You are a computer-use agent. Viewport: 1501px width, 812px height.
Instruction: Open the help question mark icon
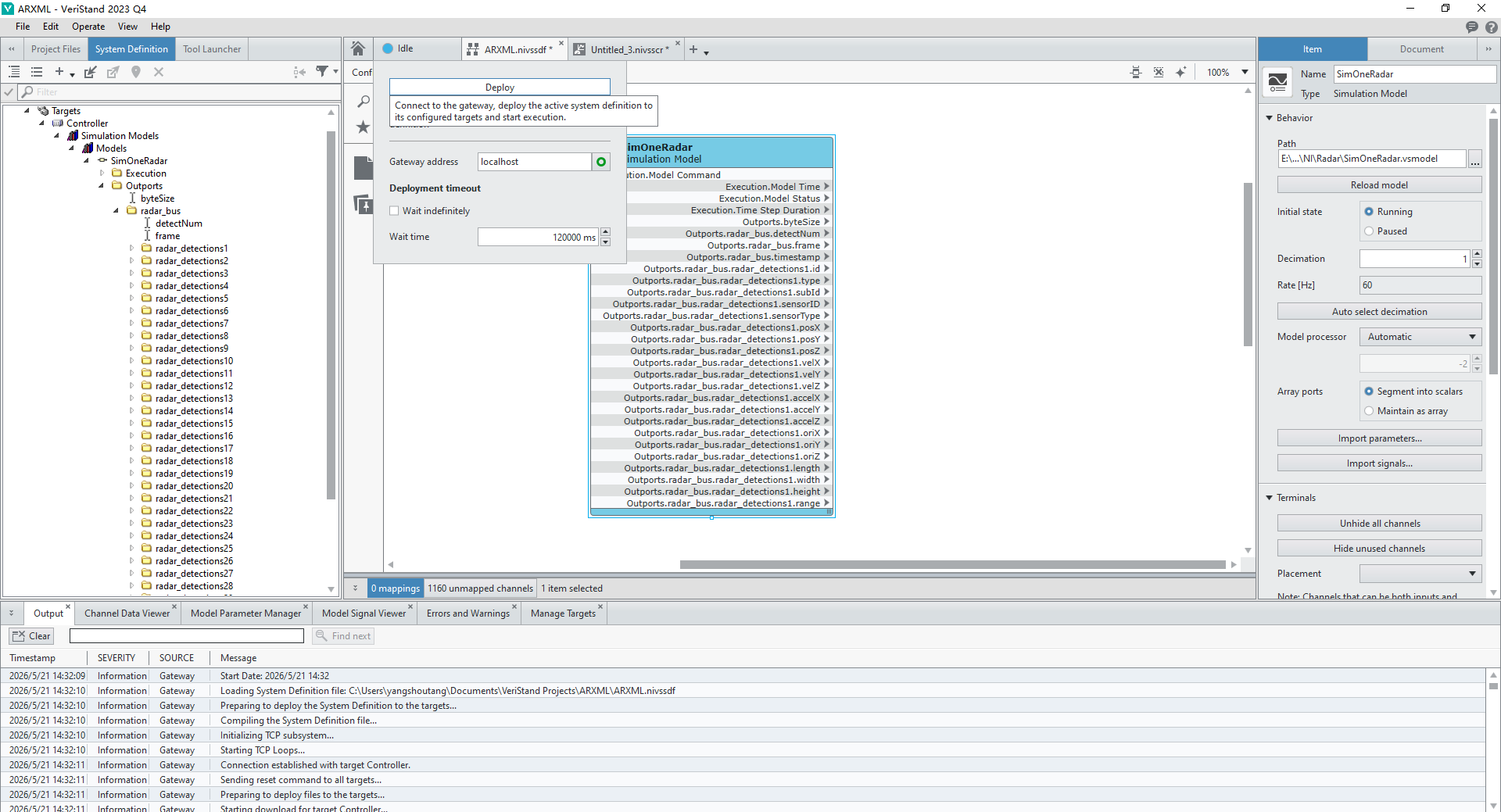click(x=1492, y=27)
